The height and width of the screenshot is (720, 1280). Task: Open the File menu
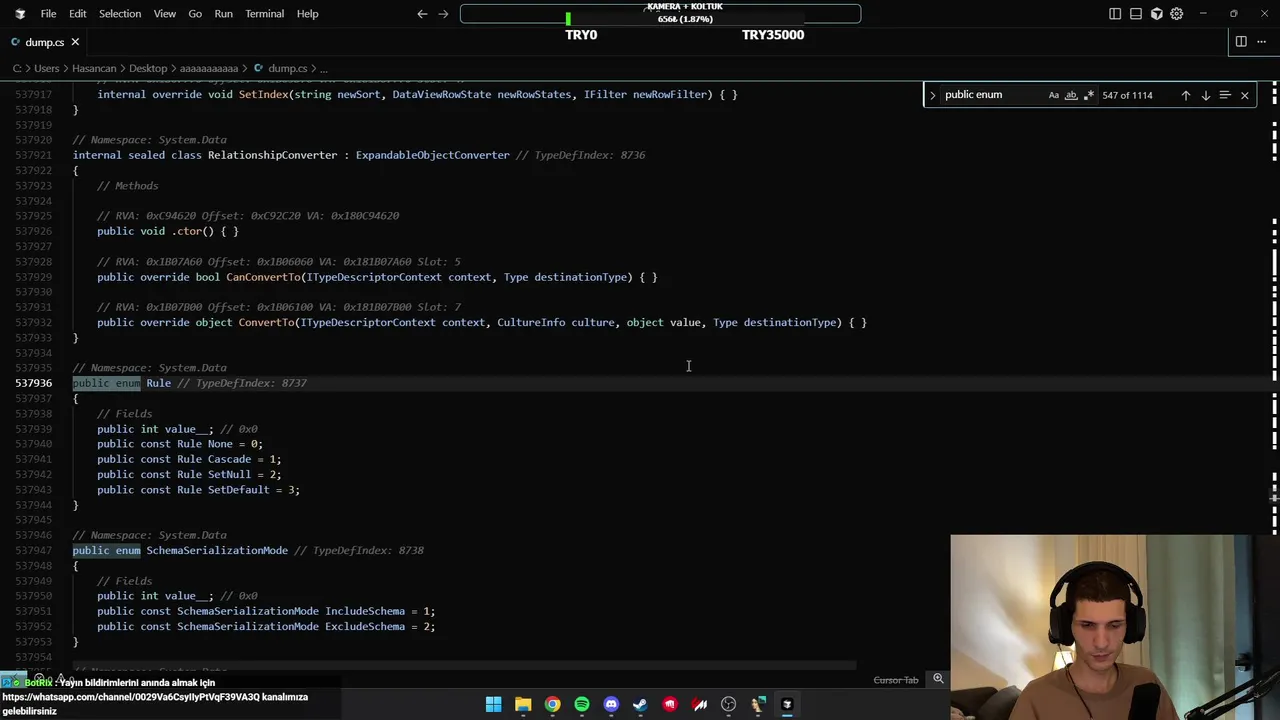point(48,14)
